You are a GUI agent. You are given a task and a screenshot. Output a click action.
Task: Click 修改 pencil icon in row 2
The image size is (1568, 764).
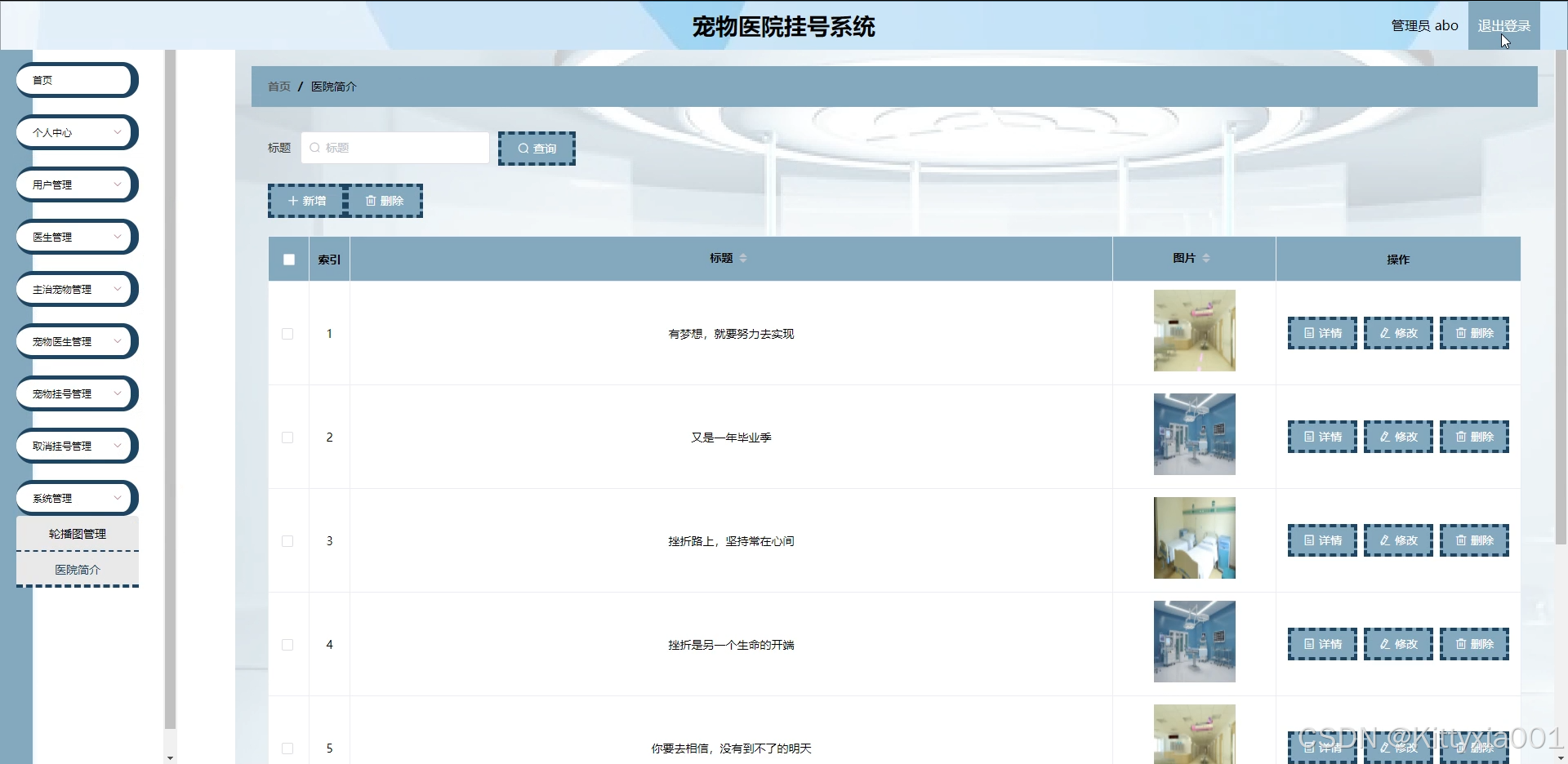[x=1385, y=437]
